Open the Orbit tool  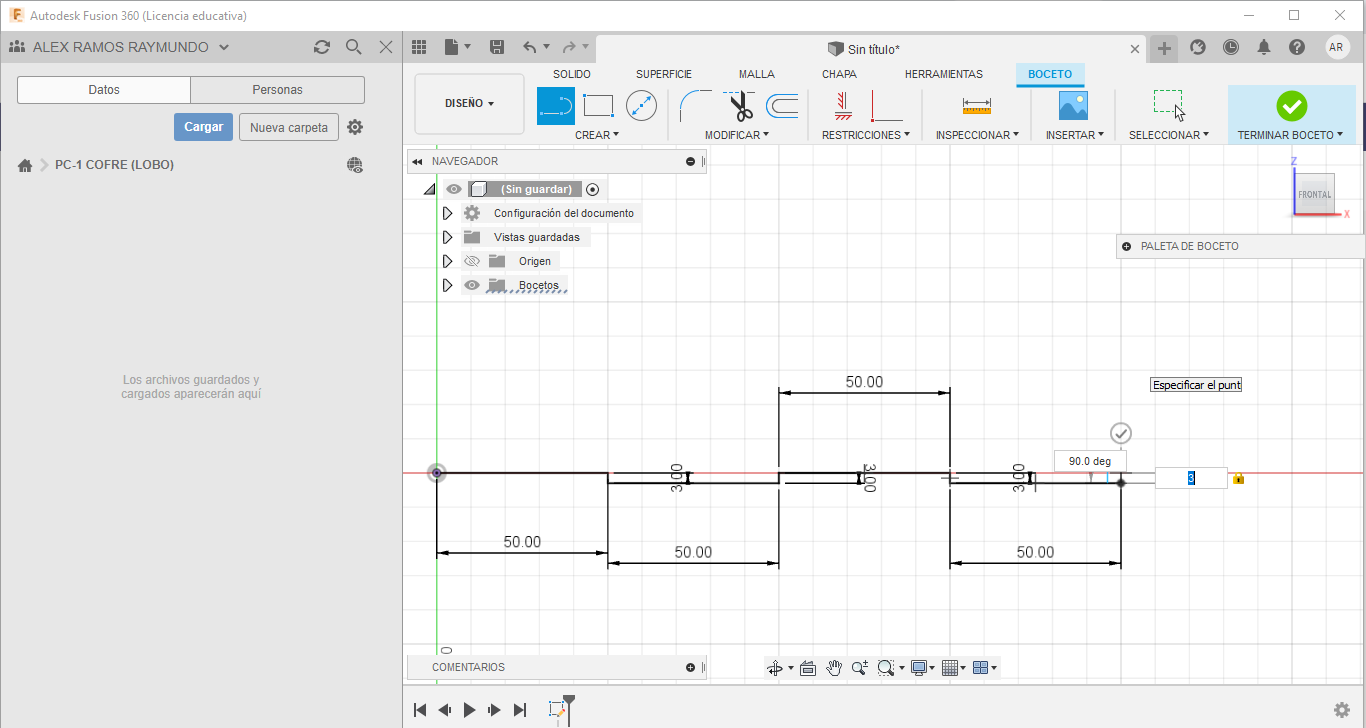(x=774, y=668)
